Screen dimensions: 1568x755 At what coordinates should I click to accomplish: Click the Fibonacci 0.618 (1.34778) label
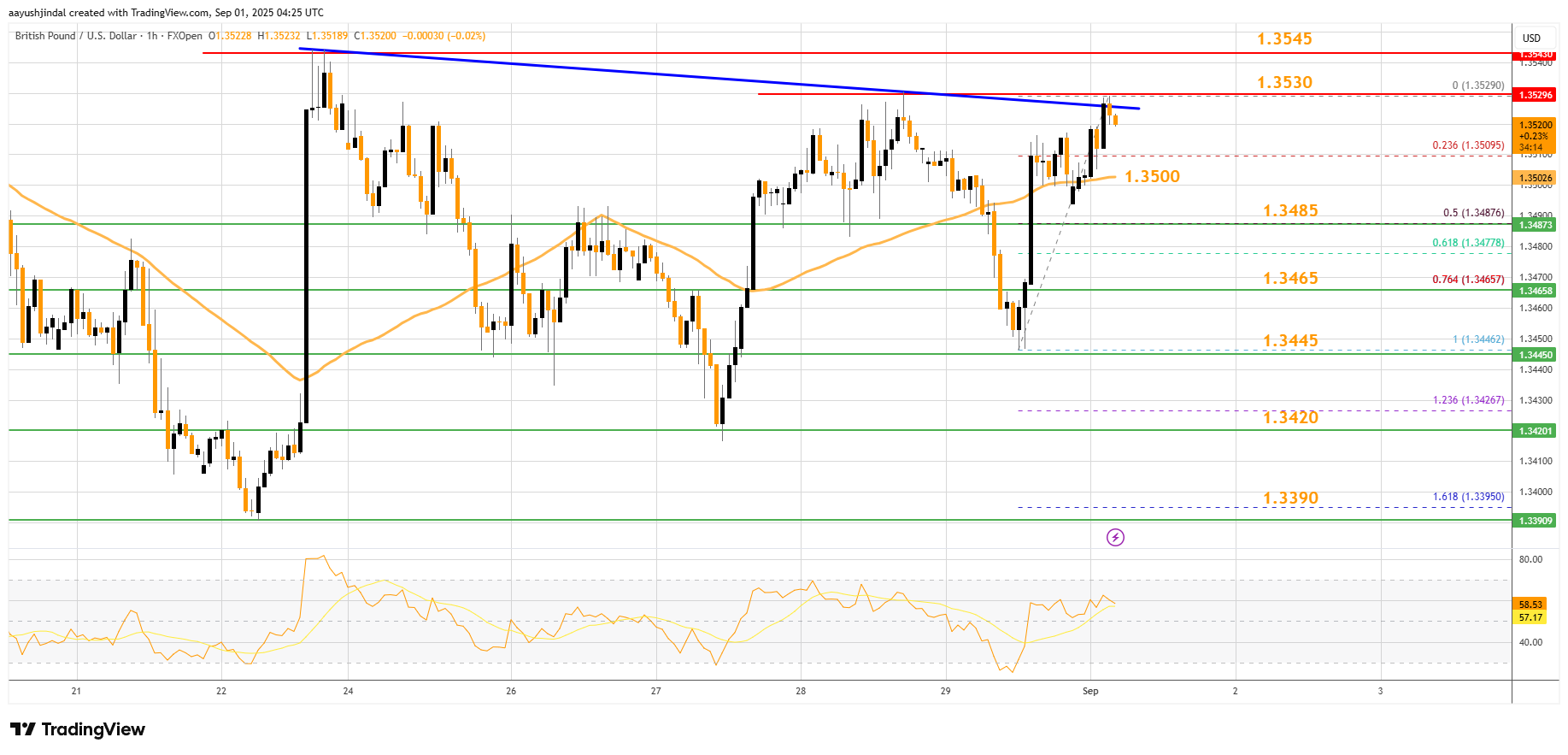[x=1468, y=243]
